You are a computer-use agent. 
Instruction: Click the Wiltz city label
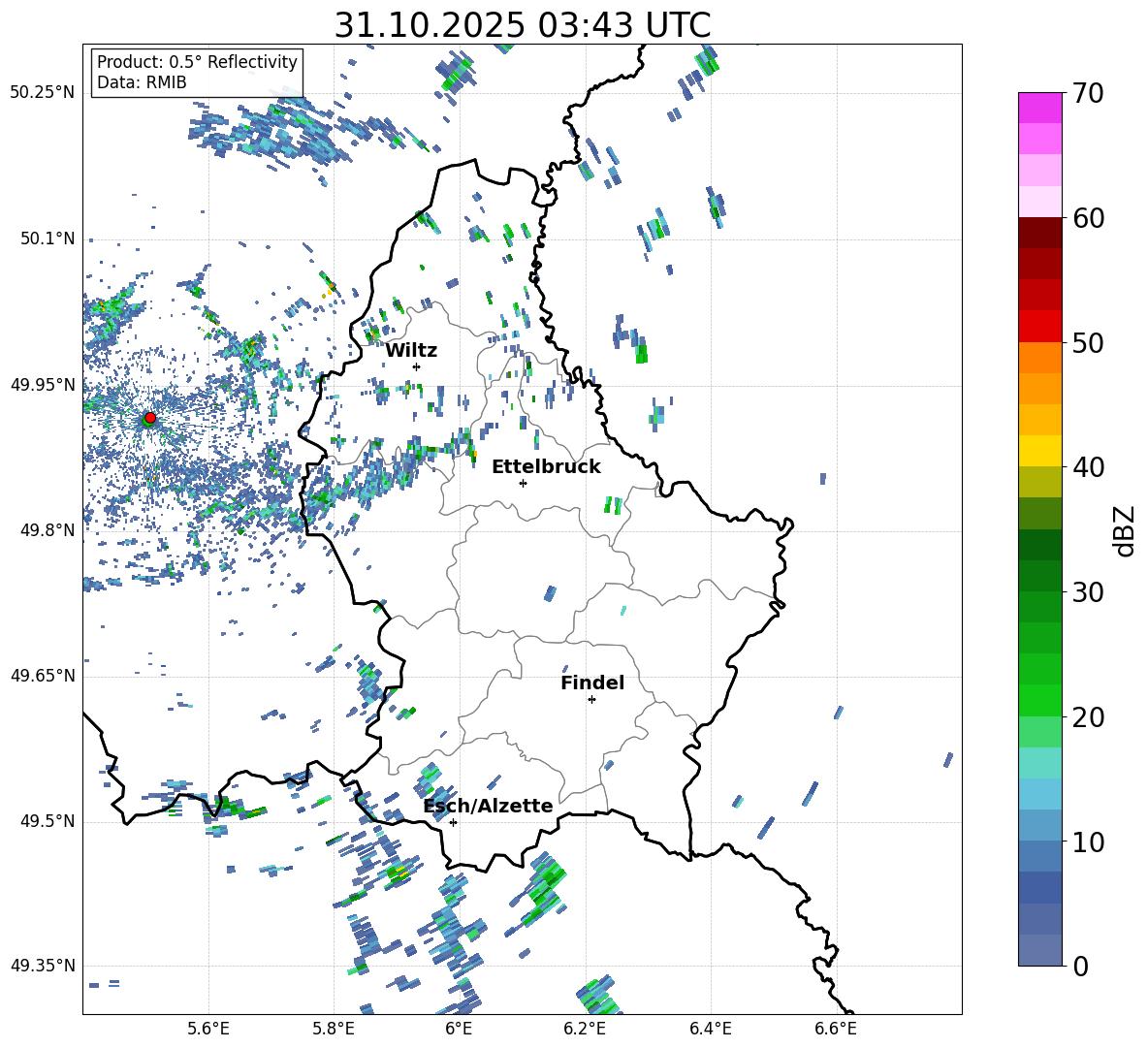[411, 350]
